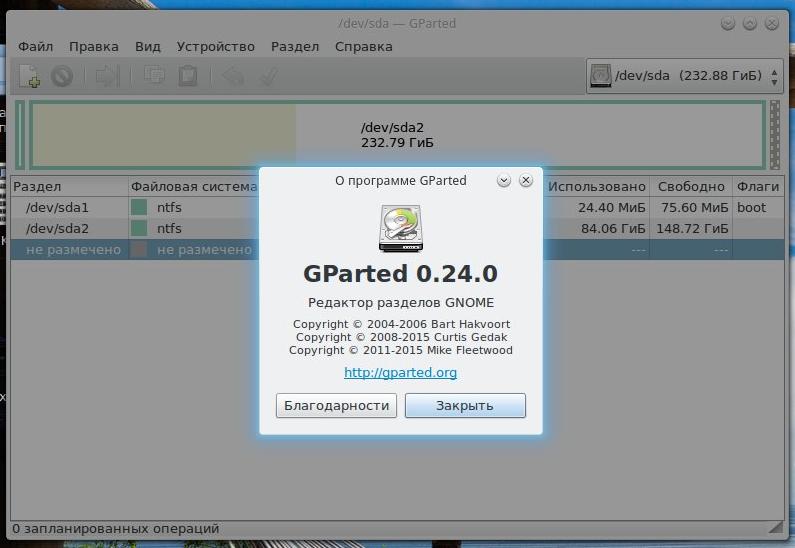Click the 75.60 МиБ free value

[694, 207]
